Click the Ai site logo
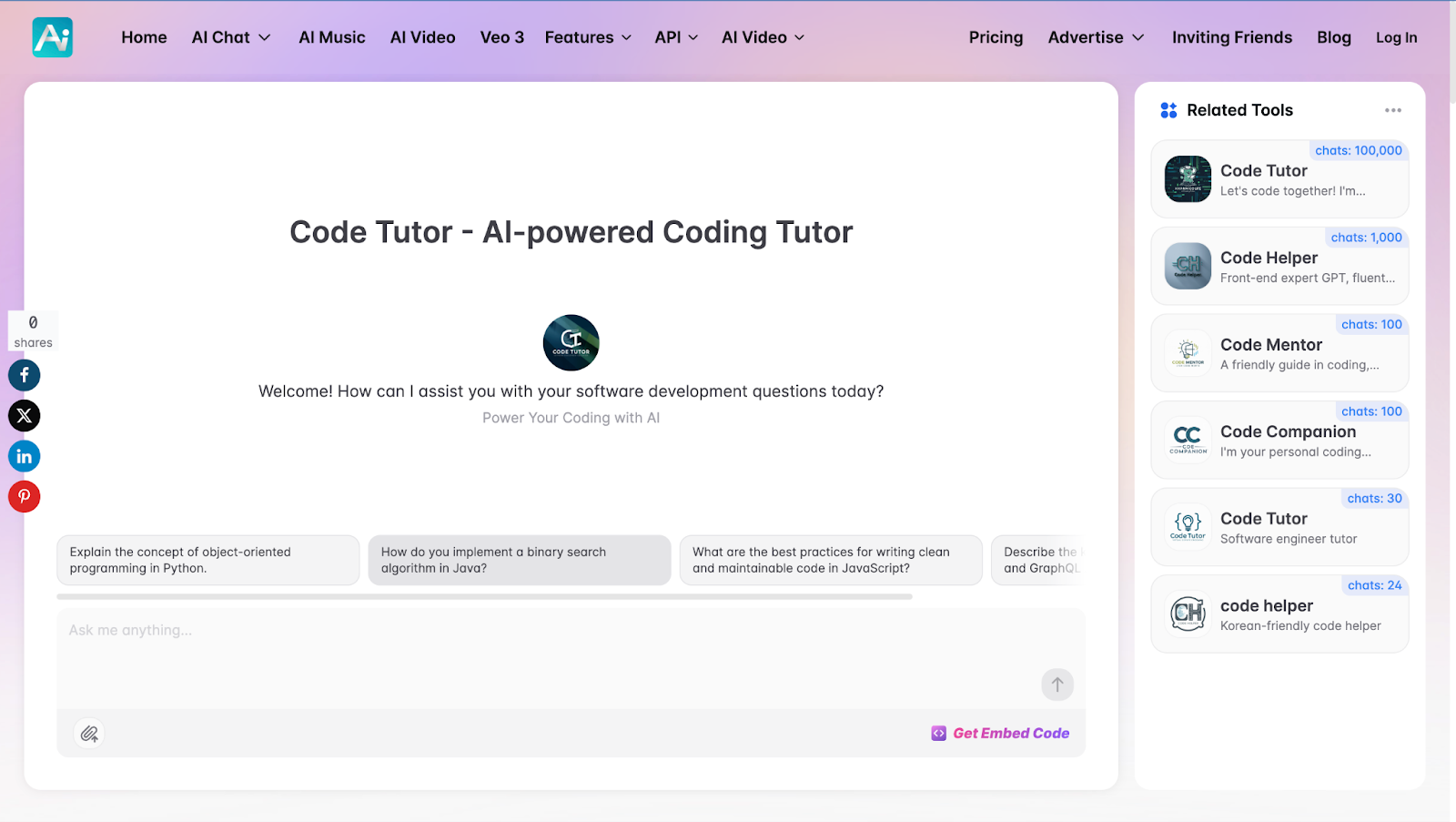This screenshot has width=1456, height=822. click(52, 37)
